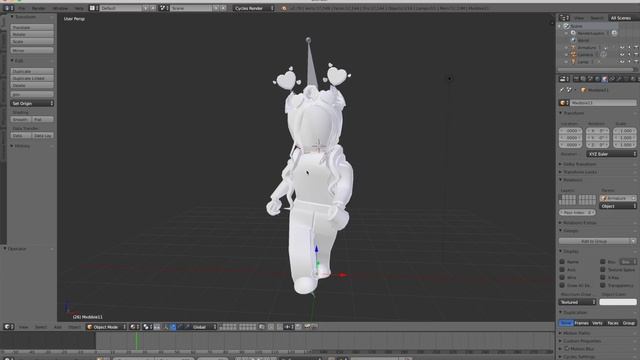The image size is (640, 360).
Task: Open the parent type Object dropdown
Action: click(x=618, y=206)
